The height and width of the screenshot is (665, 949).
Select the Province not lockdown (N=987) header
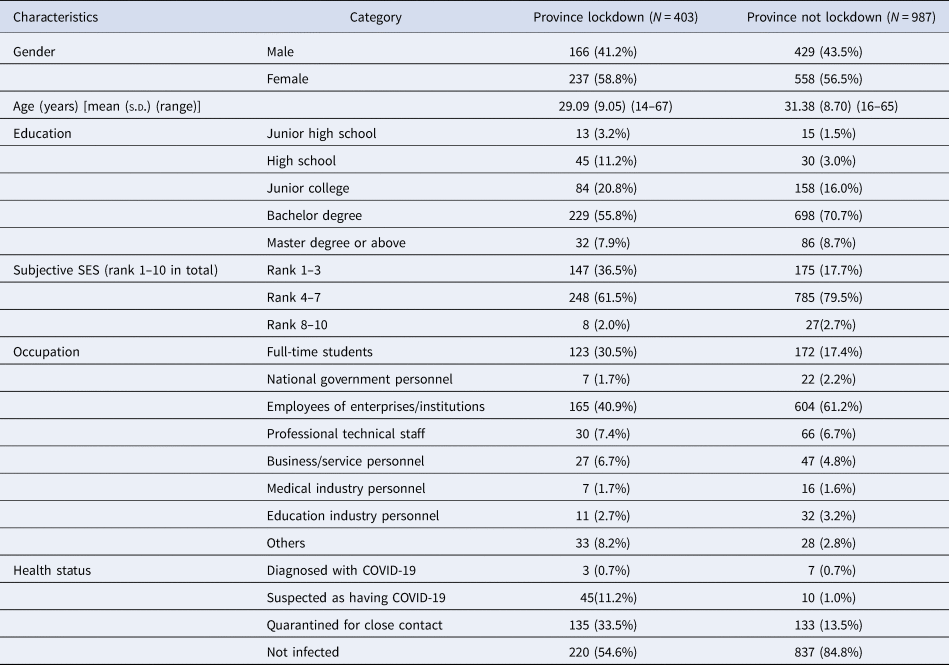pos(829,17)
